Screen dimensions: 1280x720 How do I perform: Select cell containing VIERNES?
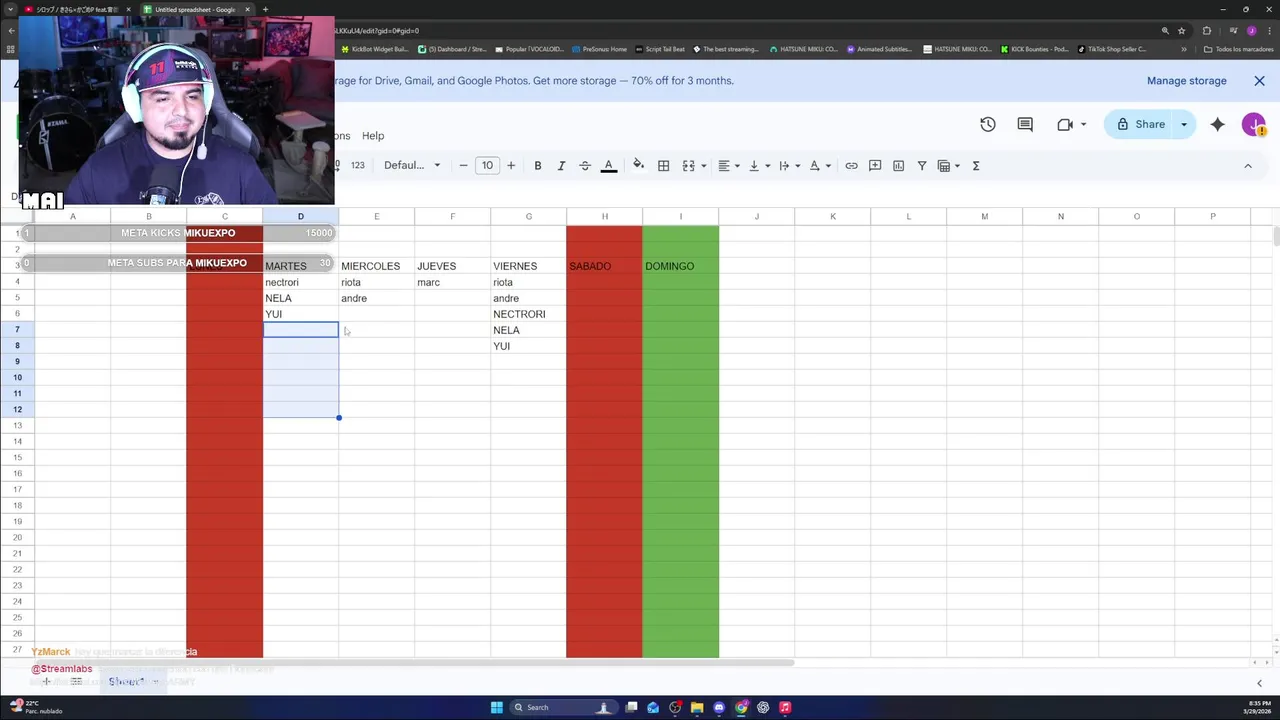coord(528,266)
